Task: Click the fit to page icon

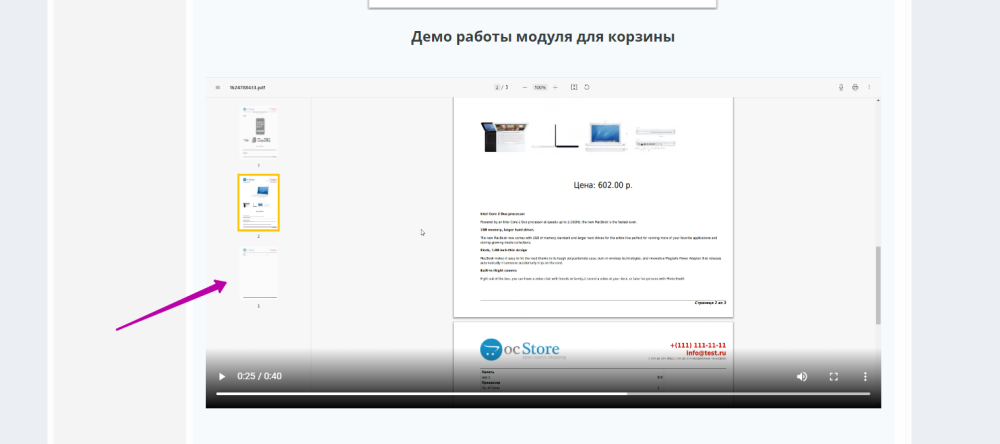Action: click(574, 87)
